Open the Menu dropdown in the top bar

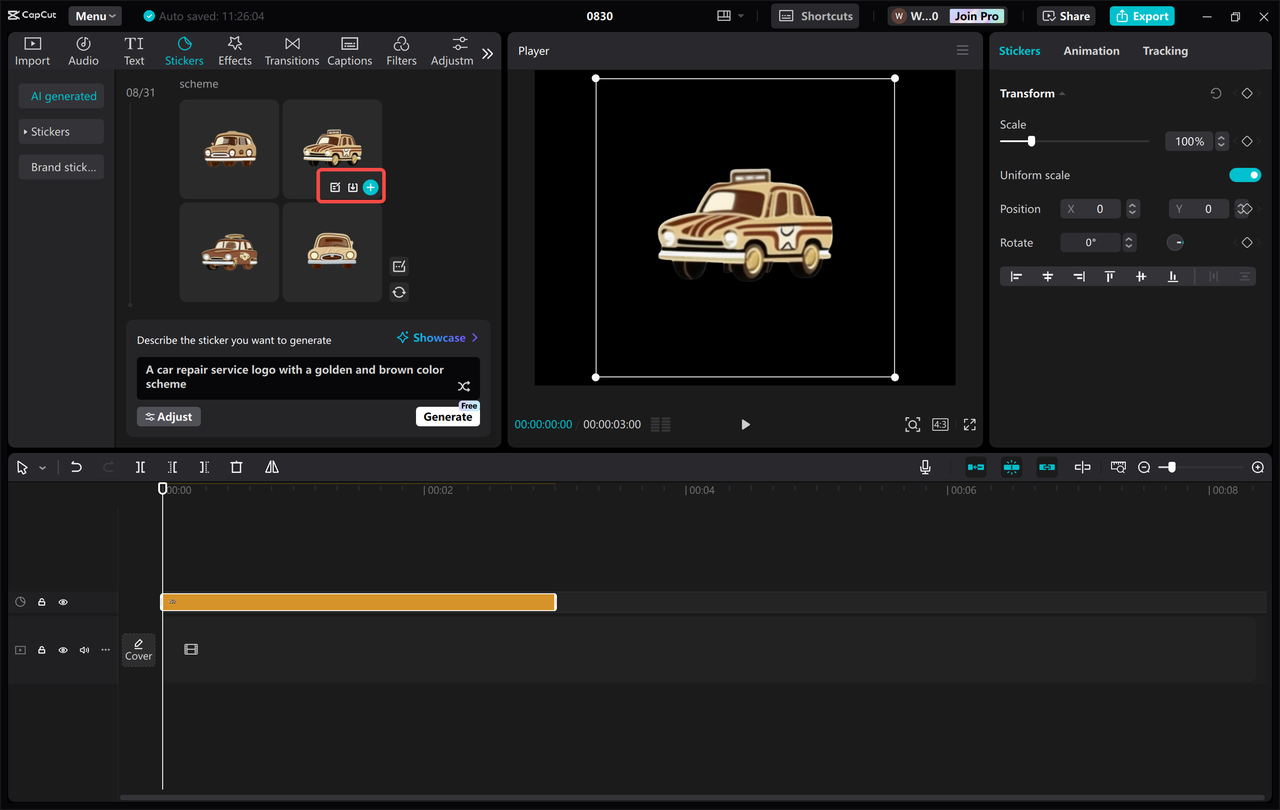(94, 15)
